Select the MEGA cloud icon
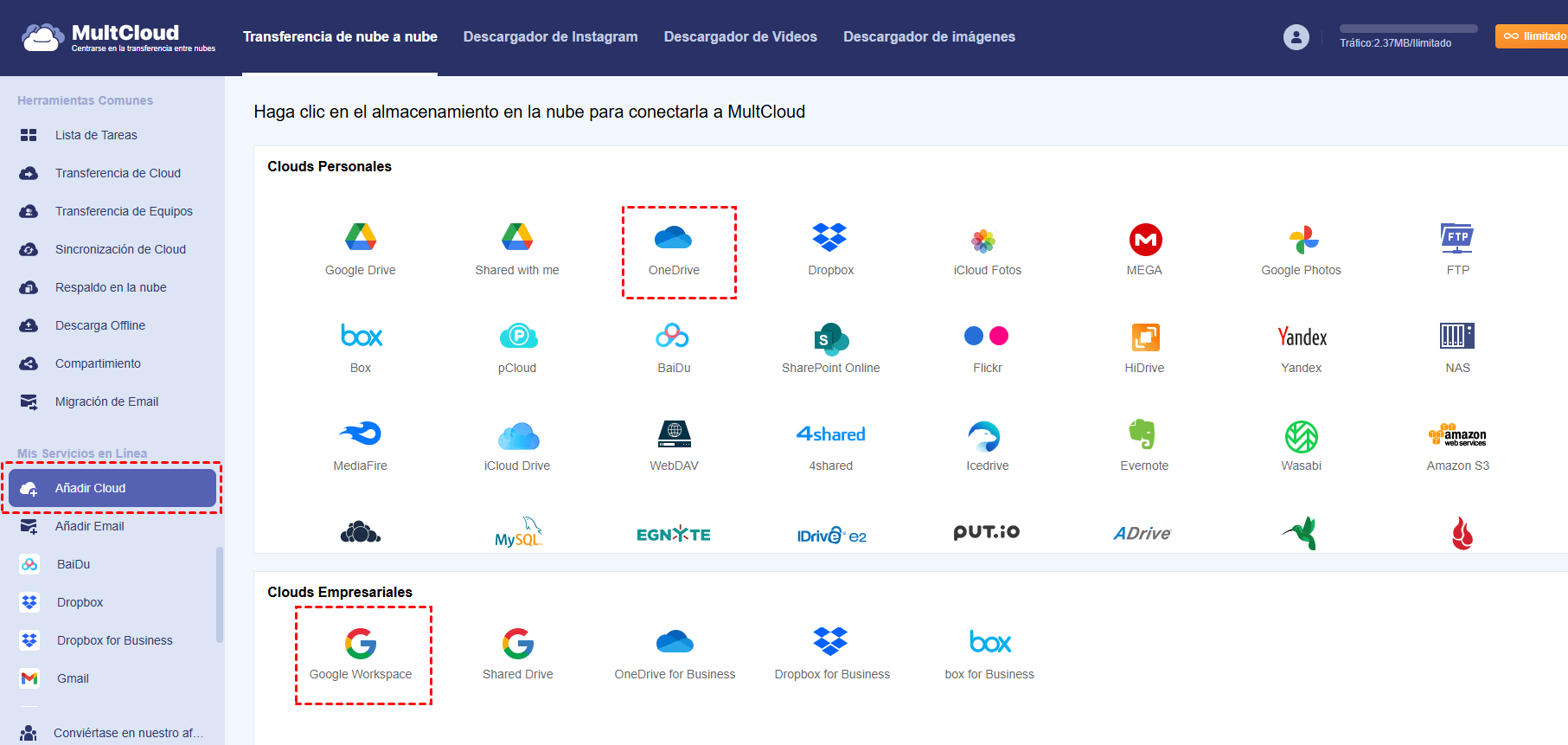This screenshot has width=1568, height=745. coord(1145,240)
